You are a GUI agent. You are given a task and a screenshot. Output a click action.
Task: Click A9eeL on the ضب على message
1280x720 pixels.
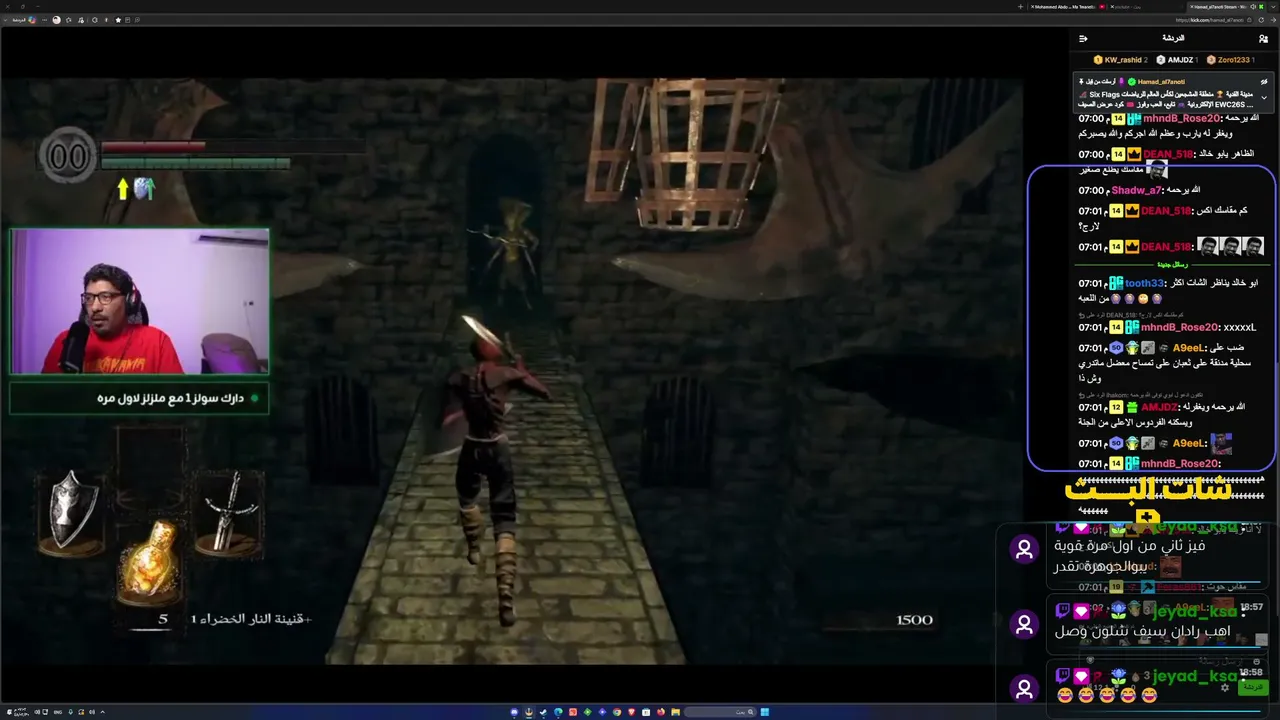(x=1189, y=348)
